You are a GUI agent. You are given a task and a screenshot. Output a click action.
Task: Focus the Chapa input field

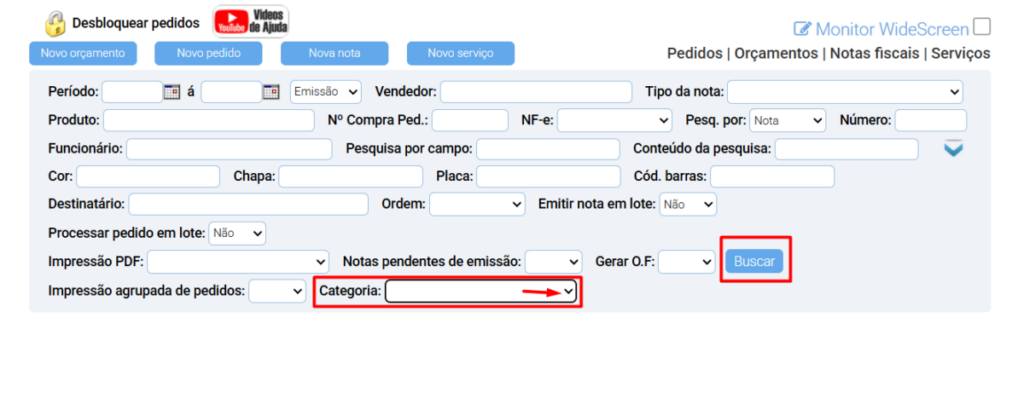tap(351, 176)
